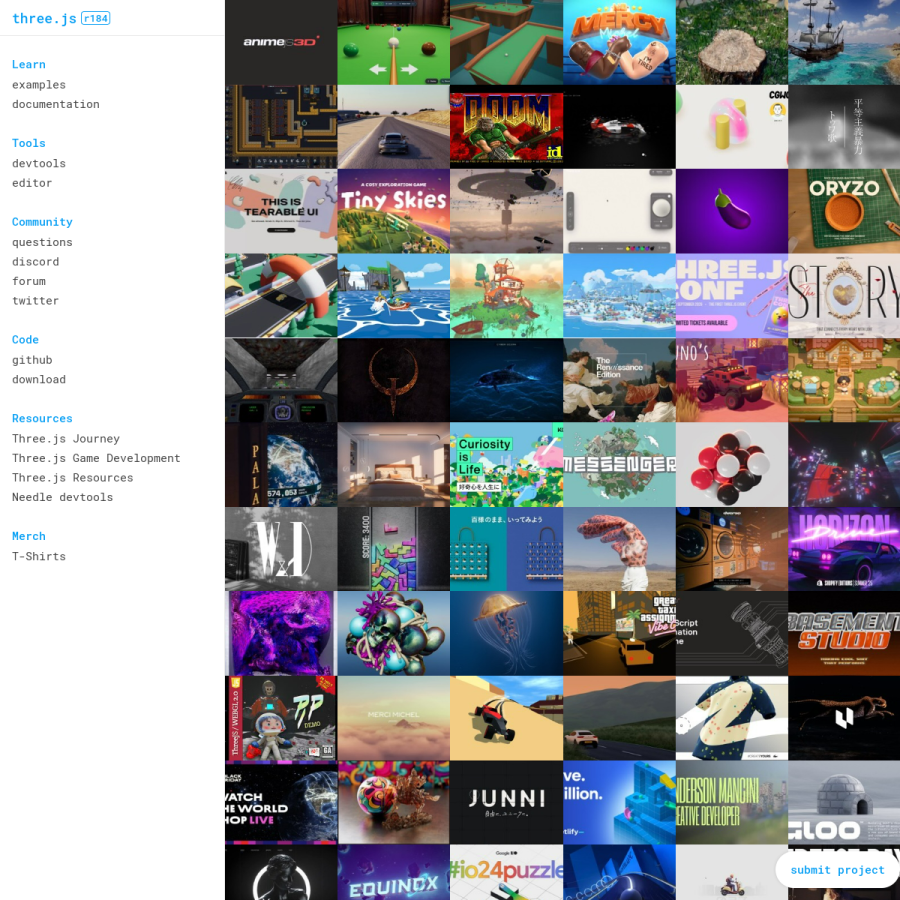This screenshot has height=900, width=900.
Task: Open the discord link
Action: click(x=36, y=261)
